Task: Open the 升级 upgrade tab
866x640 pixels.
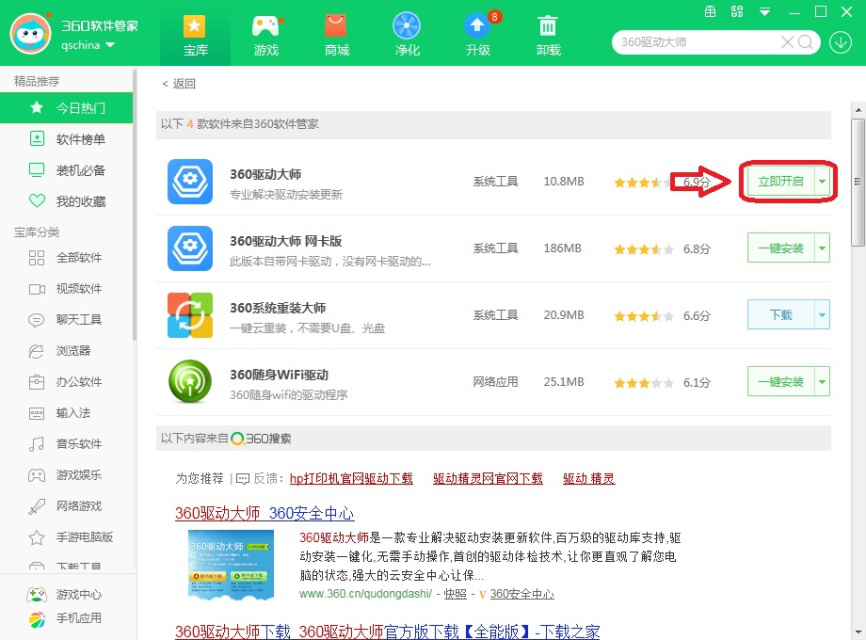Action: pos(478,35)
